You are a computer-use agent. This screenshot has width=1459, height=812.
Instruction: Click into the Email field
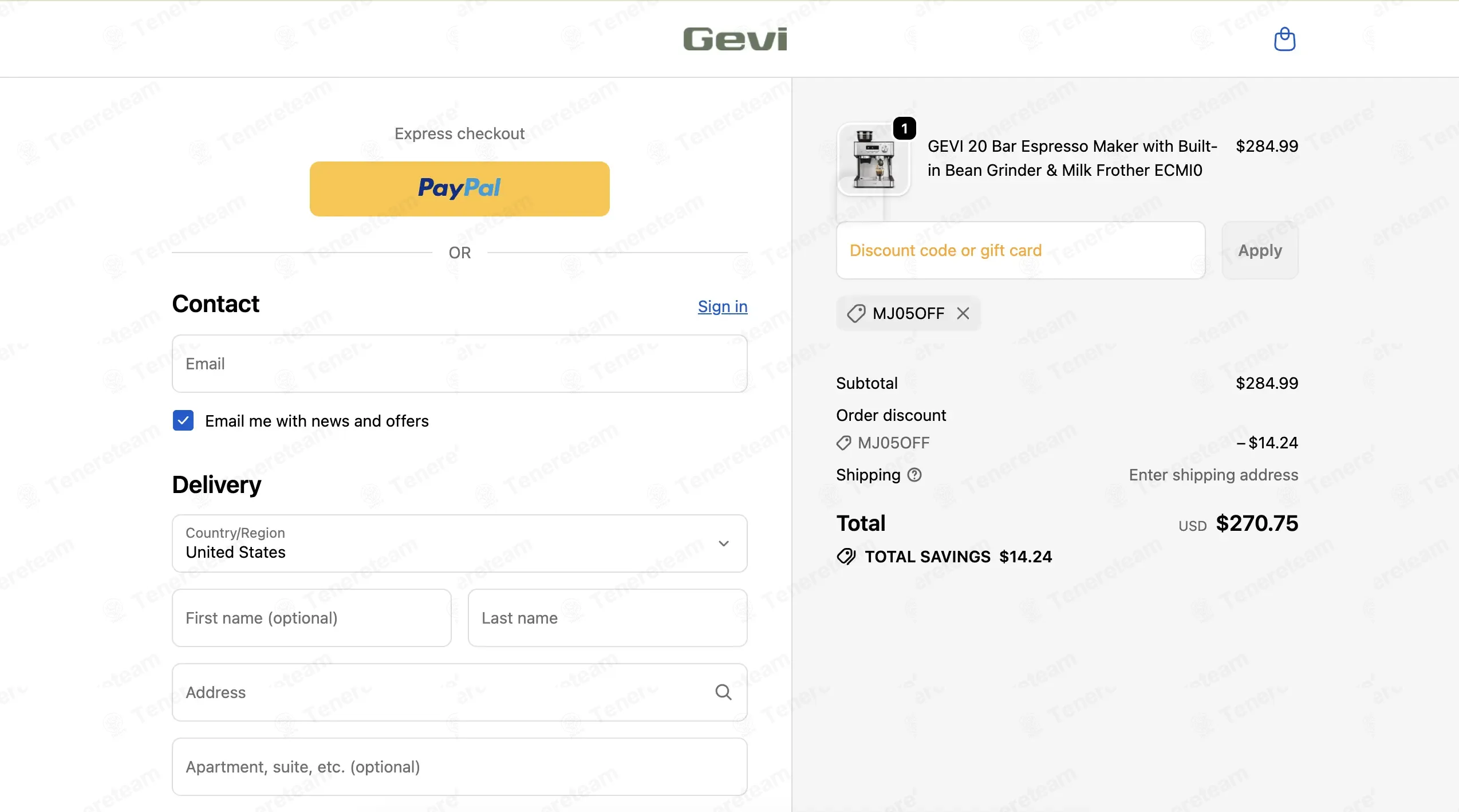click(460, 364)
